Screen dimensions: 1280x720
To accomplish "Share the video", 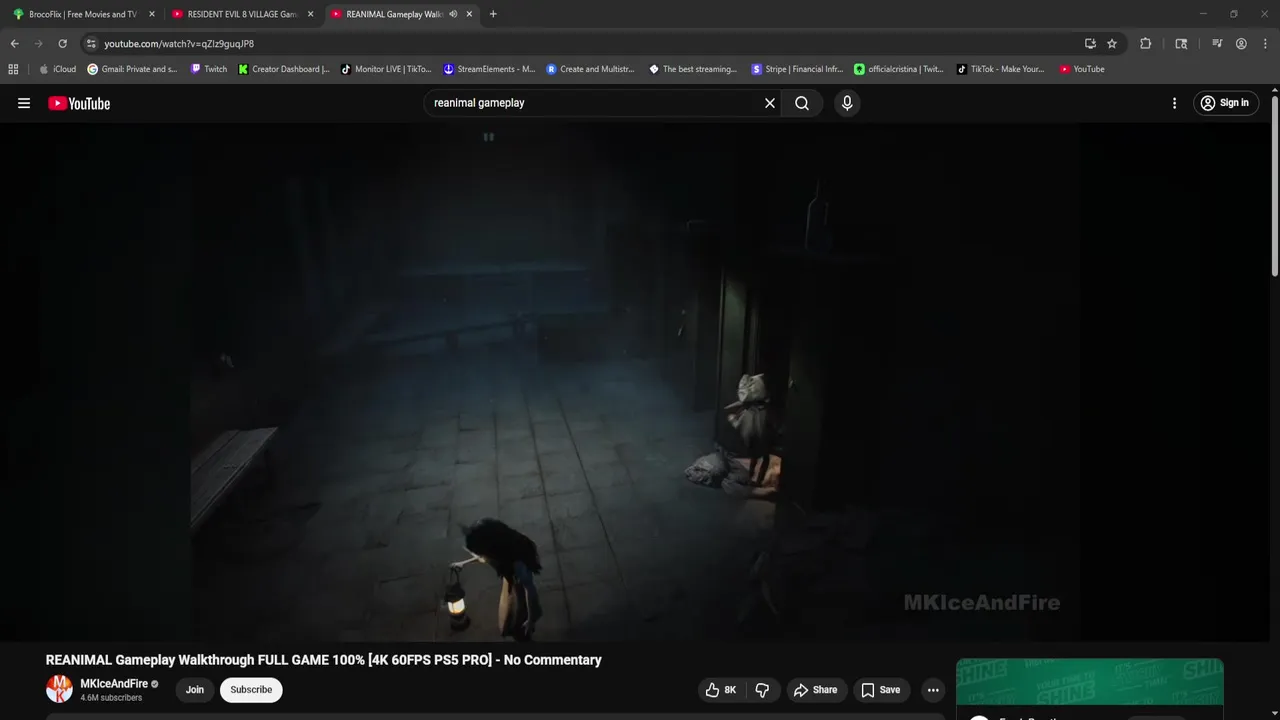I will click(815, 690).
